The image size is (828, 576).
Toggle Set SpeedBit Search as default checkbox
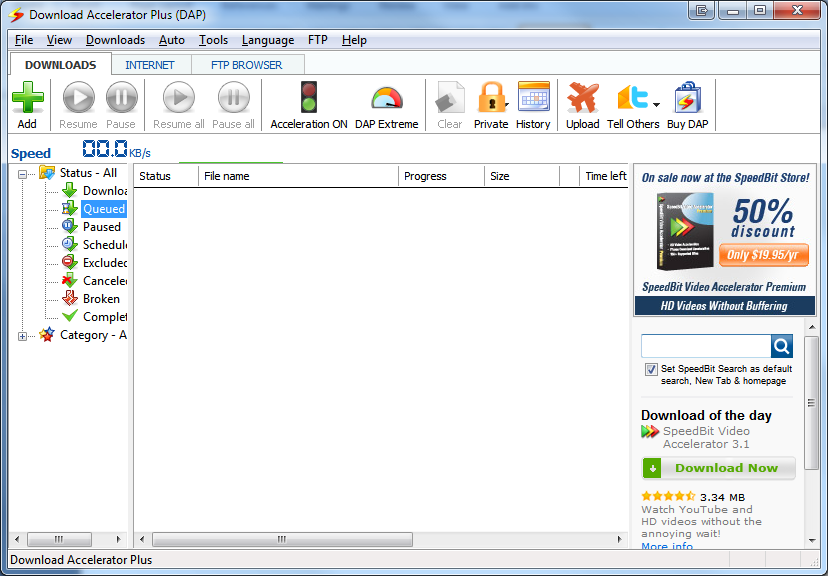[x=650, y=368]
